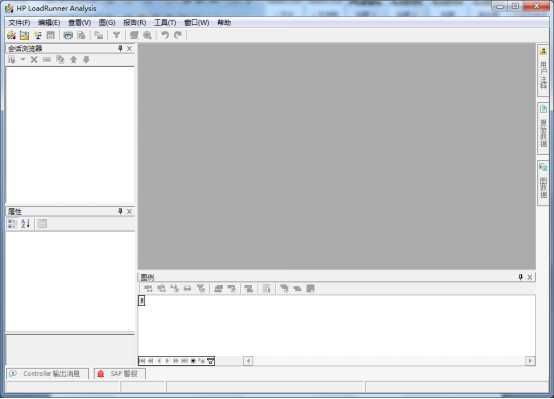The height and width of the screenshot is (399, 554).
Task: Click add new item icon in session explorer
Action: (12, 60)
